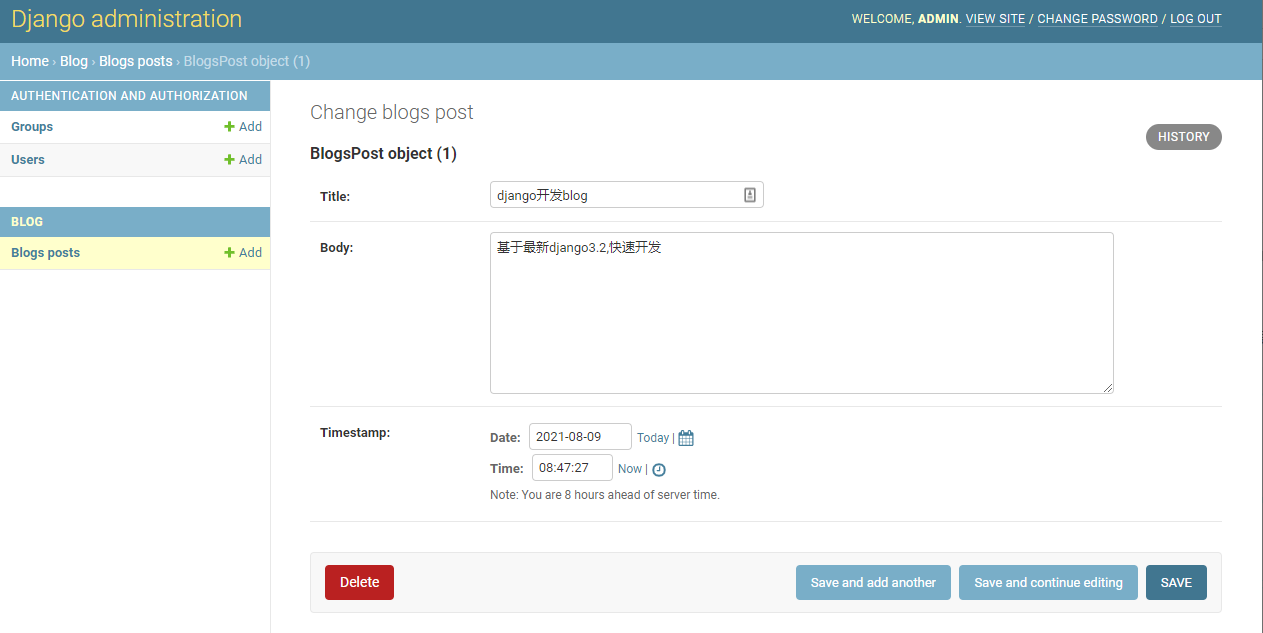Click the Body field label
The height and width of the screenshot is (633, 1263).
tap(337, 248)
